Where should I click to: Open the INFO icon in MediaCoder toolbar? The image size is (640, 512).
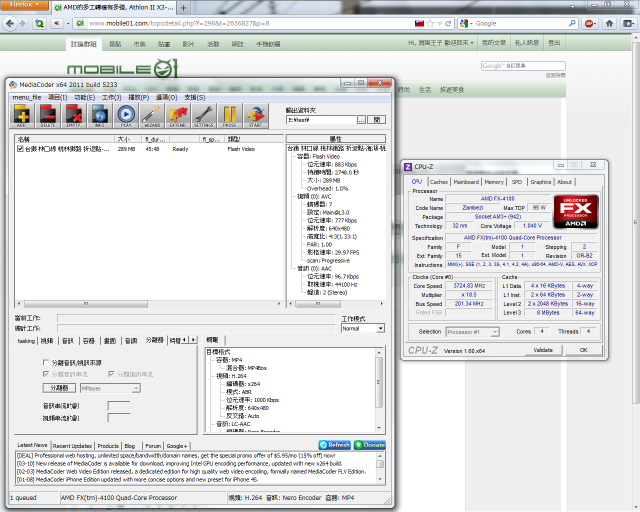point(100,116)
